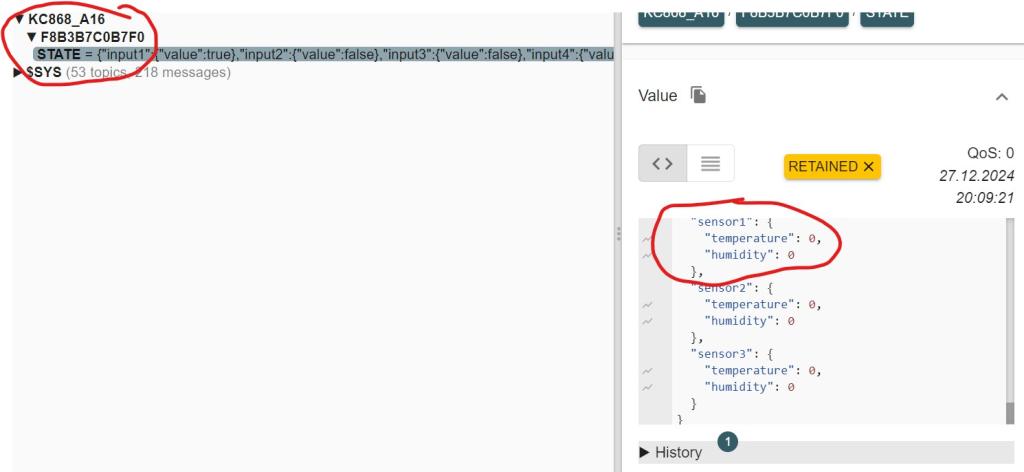Collapse the Value panel with the chevron

[1001, 96]
